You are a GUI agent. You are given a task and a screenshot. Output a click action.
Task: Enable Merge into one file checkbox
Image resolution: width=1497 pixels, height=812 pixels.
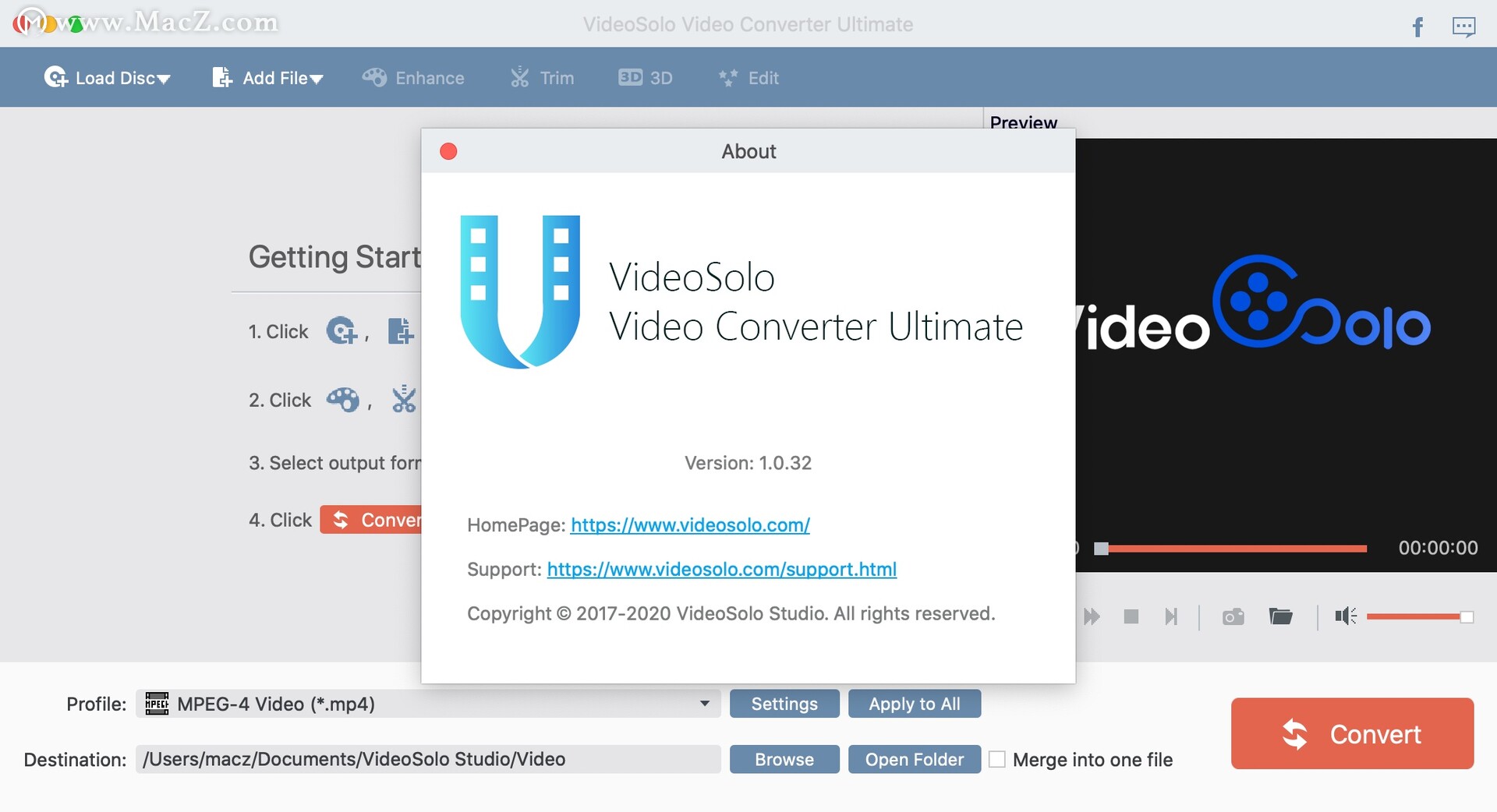996,759
